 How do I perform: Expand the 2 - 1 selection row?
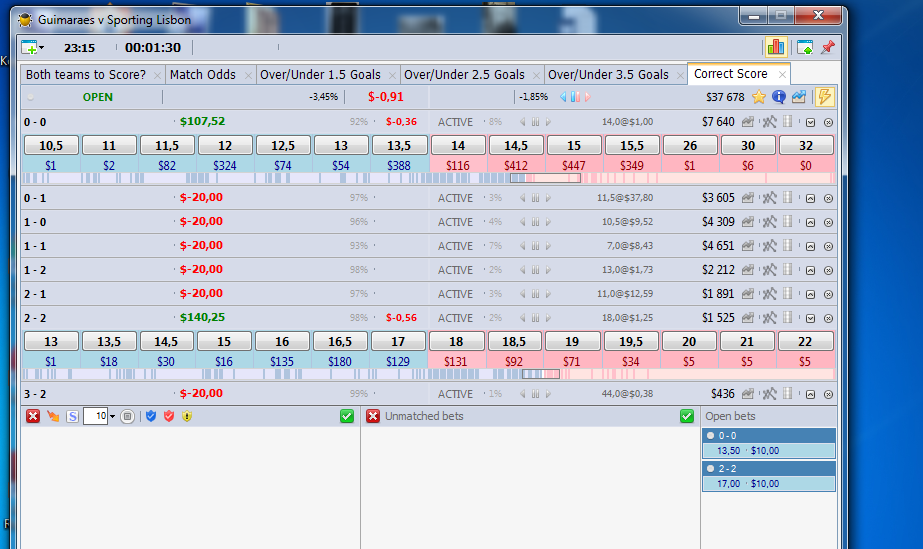[811, 294]
